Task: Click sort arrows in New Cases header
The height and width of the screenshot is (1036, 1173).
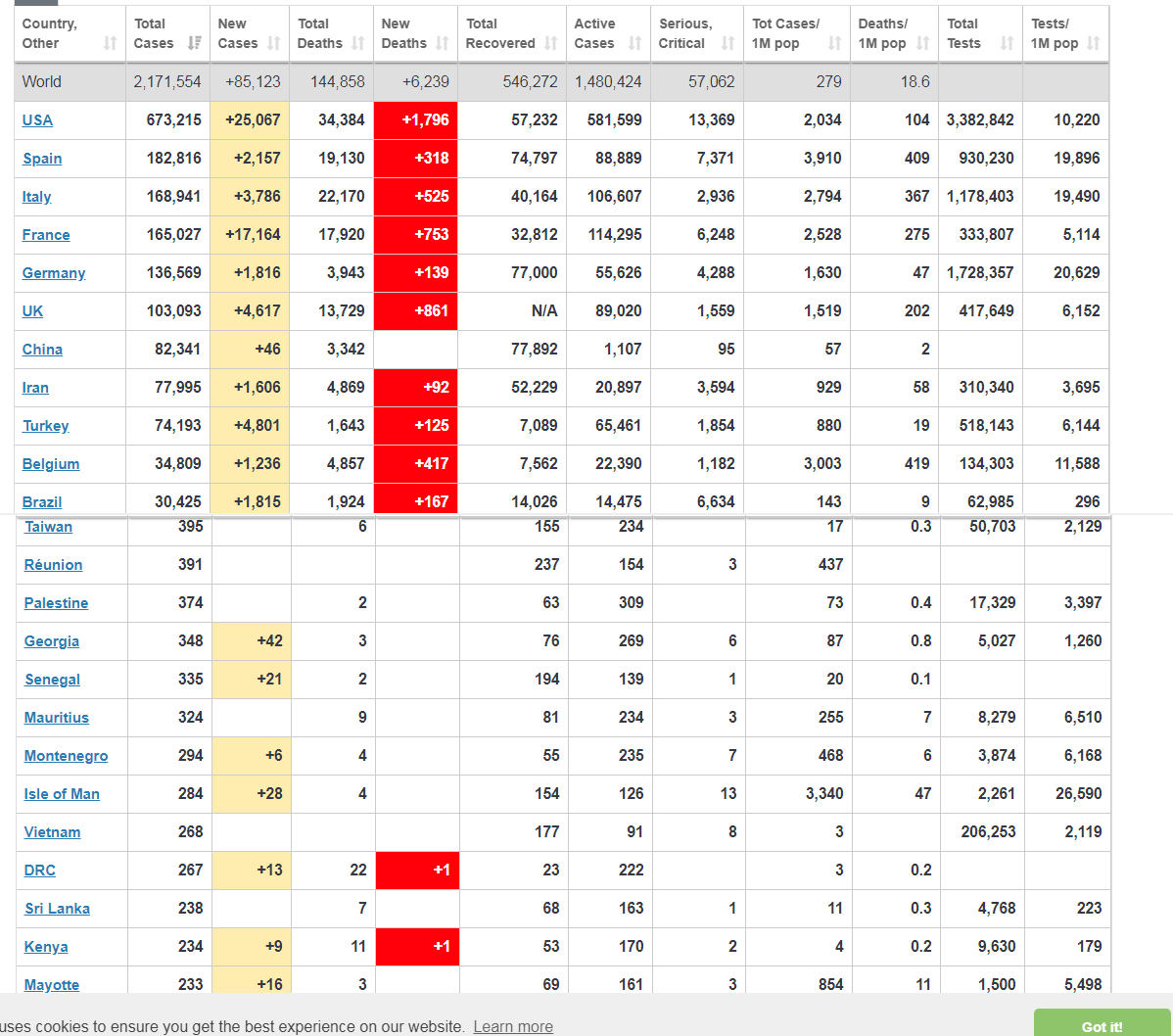Action: coord(273,43)
